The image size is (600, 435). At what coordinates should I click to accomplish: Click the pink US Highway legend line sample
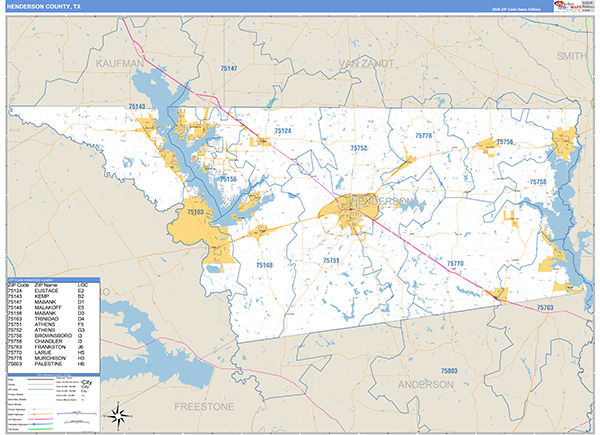point(40,419)
